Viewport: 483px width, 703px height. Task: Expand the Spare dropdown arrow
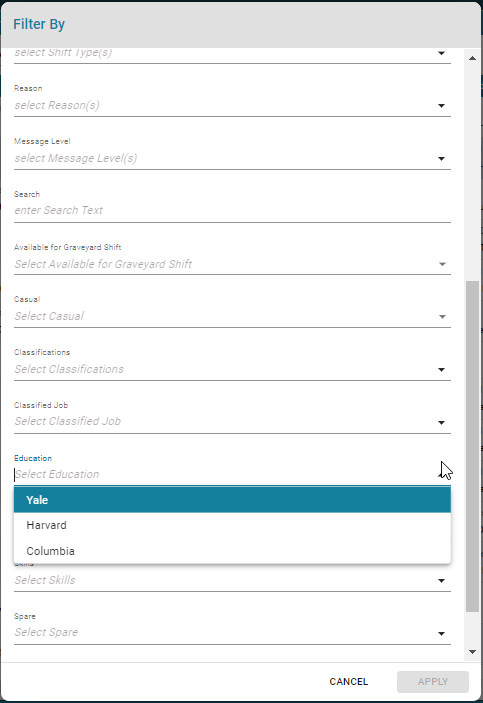[441, 634]
